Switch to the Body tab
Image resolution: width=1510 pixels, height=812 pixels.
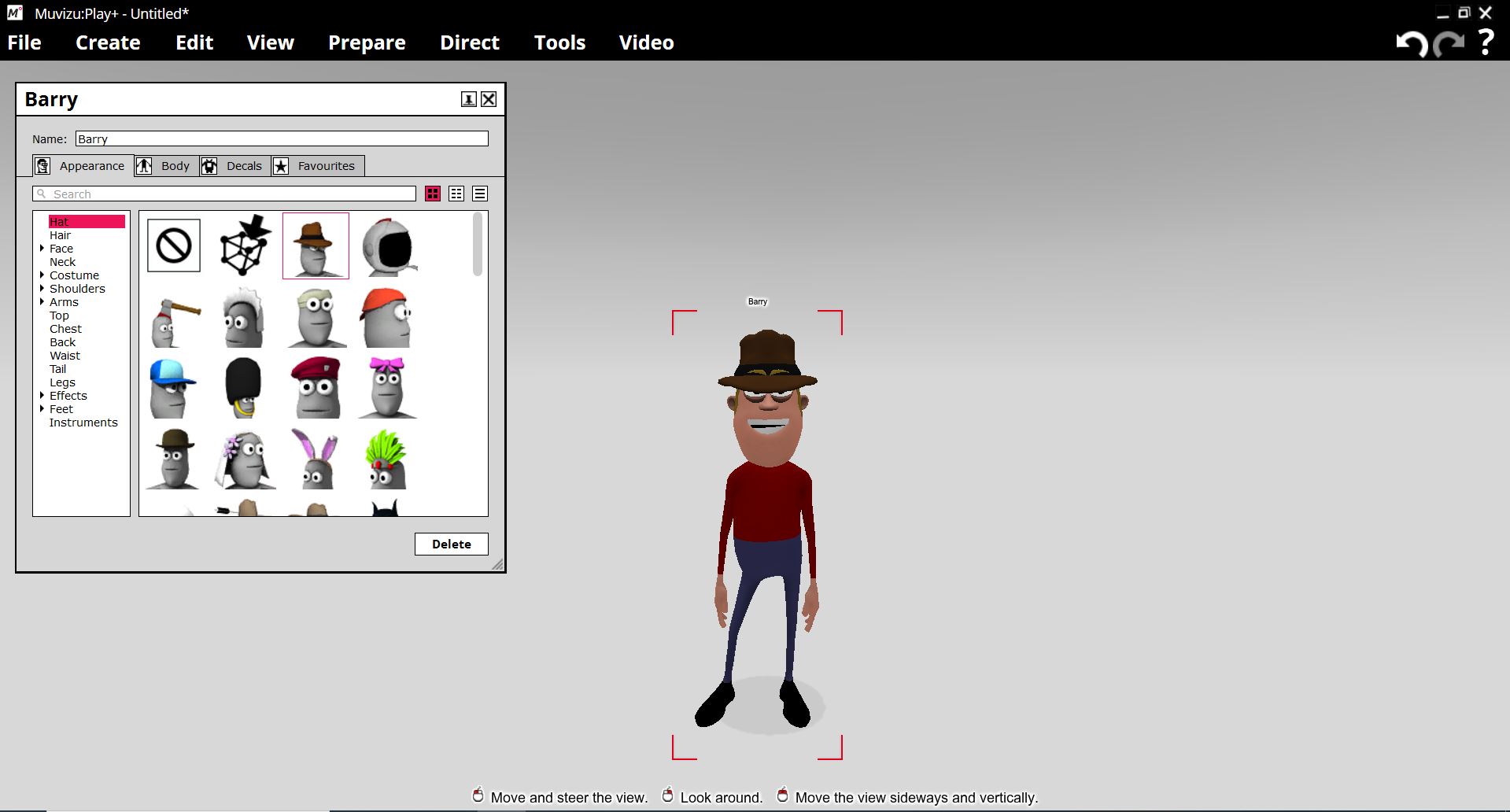pyautogui.click(x=166, y=166)
